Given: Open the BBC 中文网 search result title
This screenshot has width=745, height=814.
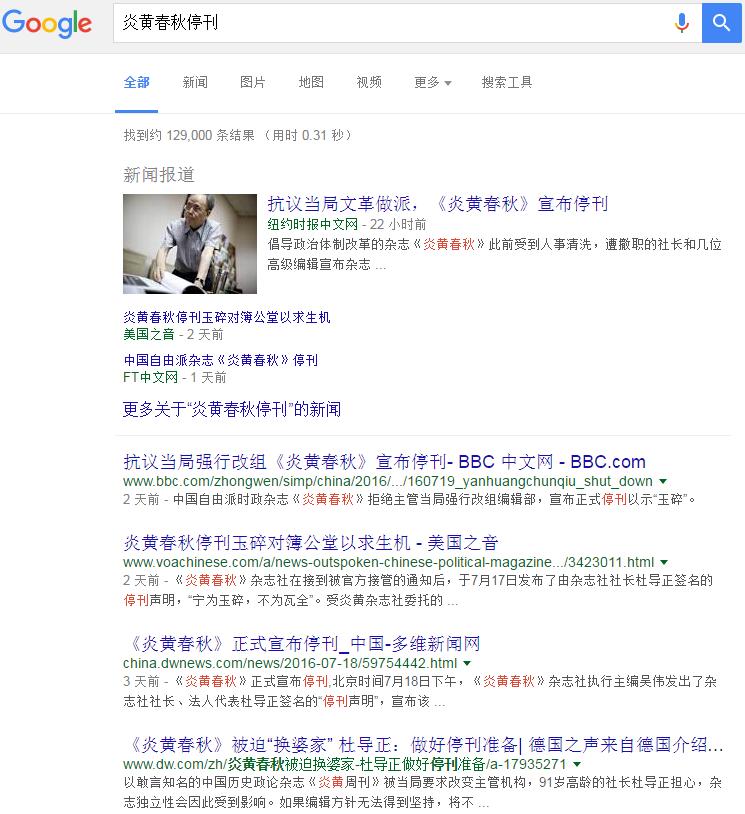Looking at the screenshot, I should point(384,462).
